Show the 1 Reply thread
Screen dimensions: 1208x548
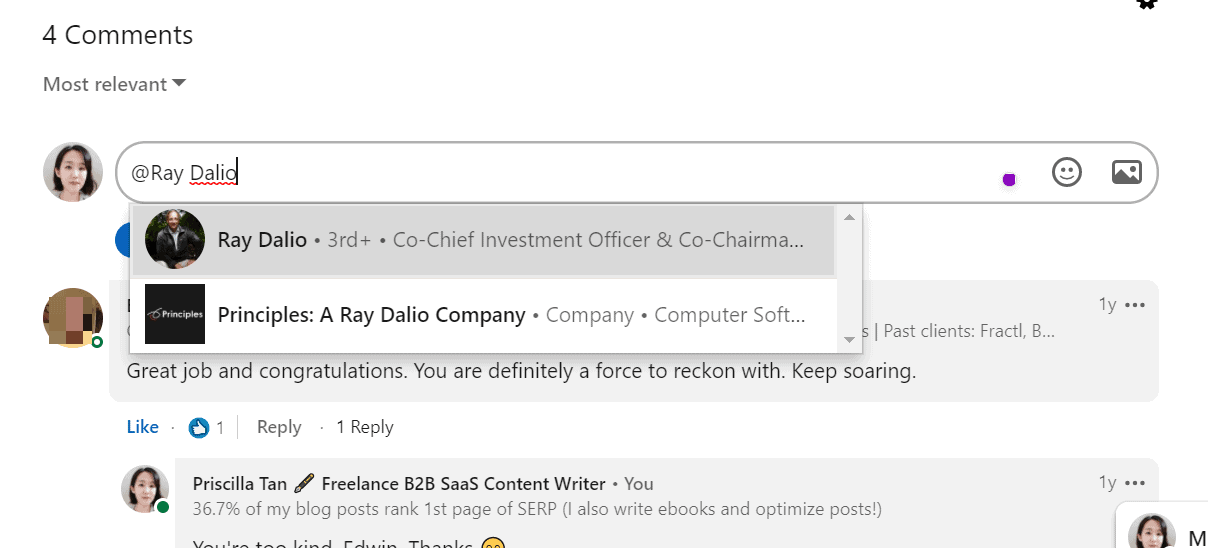click(x=364, y=427)
